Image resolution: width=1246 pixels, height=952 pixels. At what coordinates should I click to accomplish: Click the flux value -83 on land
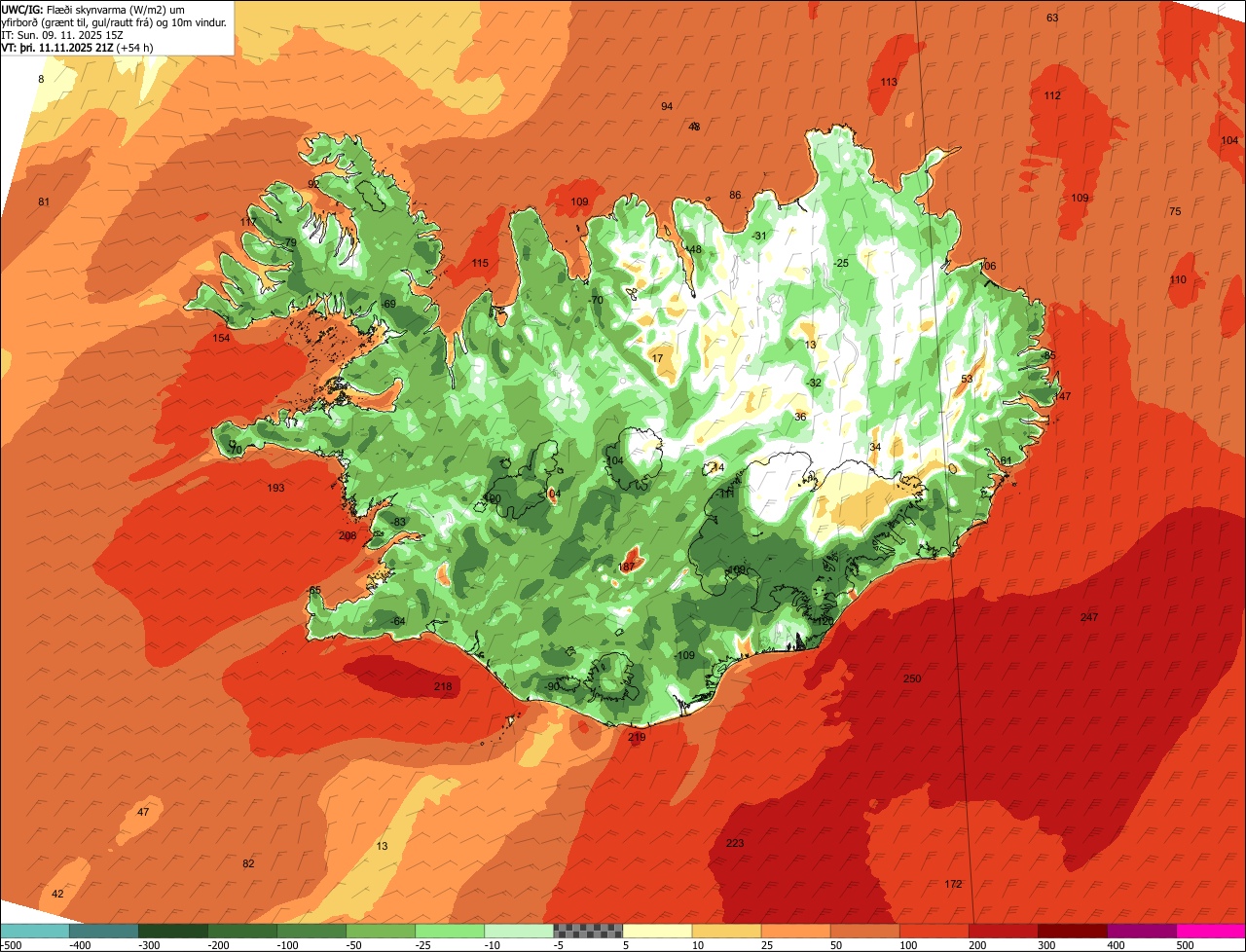(x=398, y=522)
